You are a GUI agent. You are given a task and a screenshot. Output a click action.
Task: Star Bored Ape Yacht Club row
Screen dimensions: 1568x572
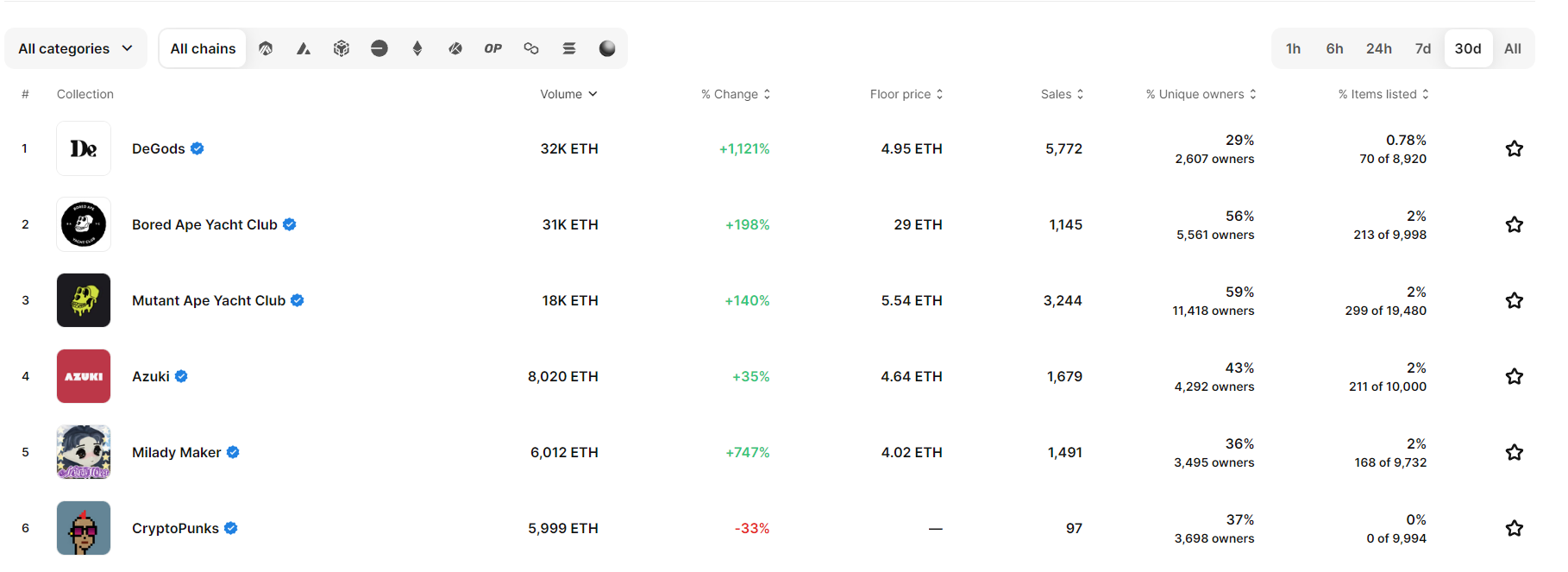coord(1514,224)
